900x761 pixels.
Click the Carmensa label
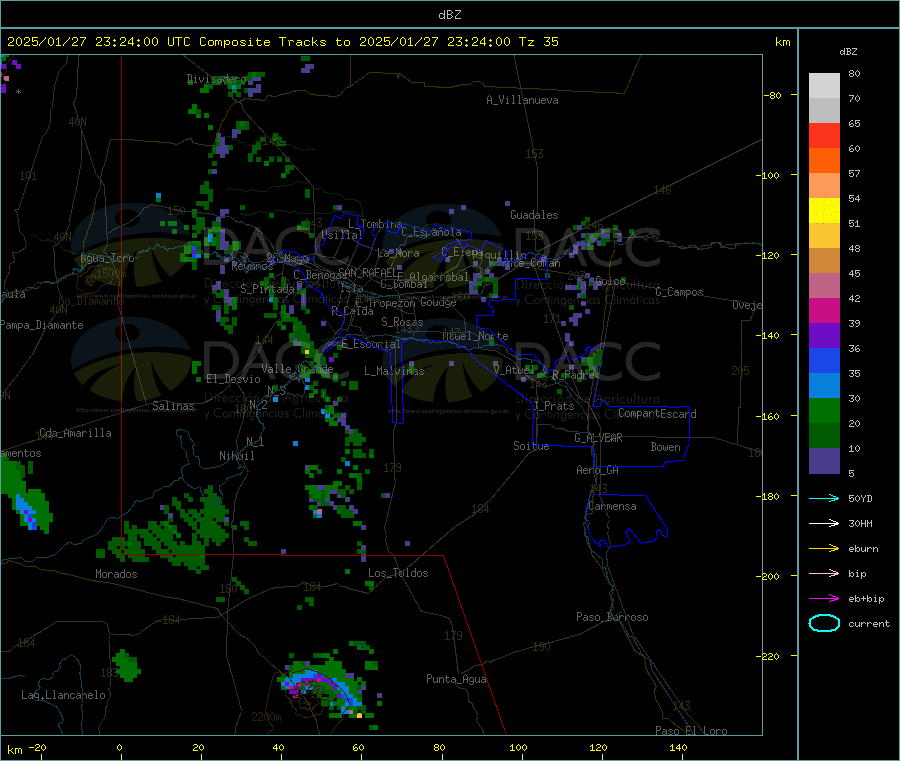click(612, 506)
